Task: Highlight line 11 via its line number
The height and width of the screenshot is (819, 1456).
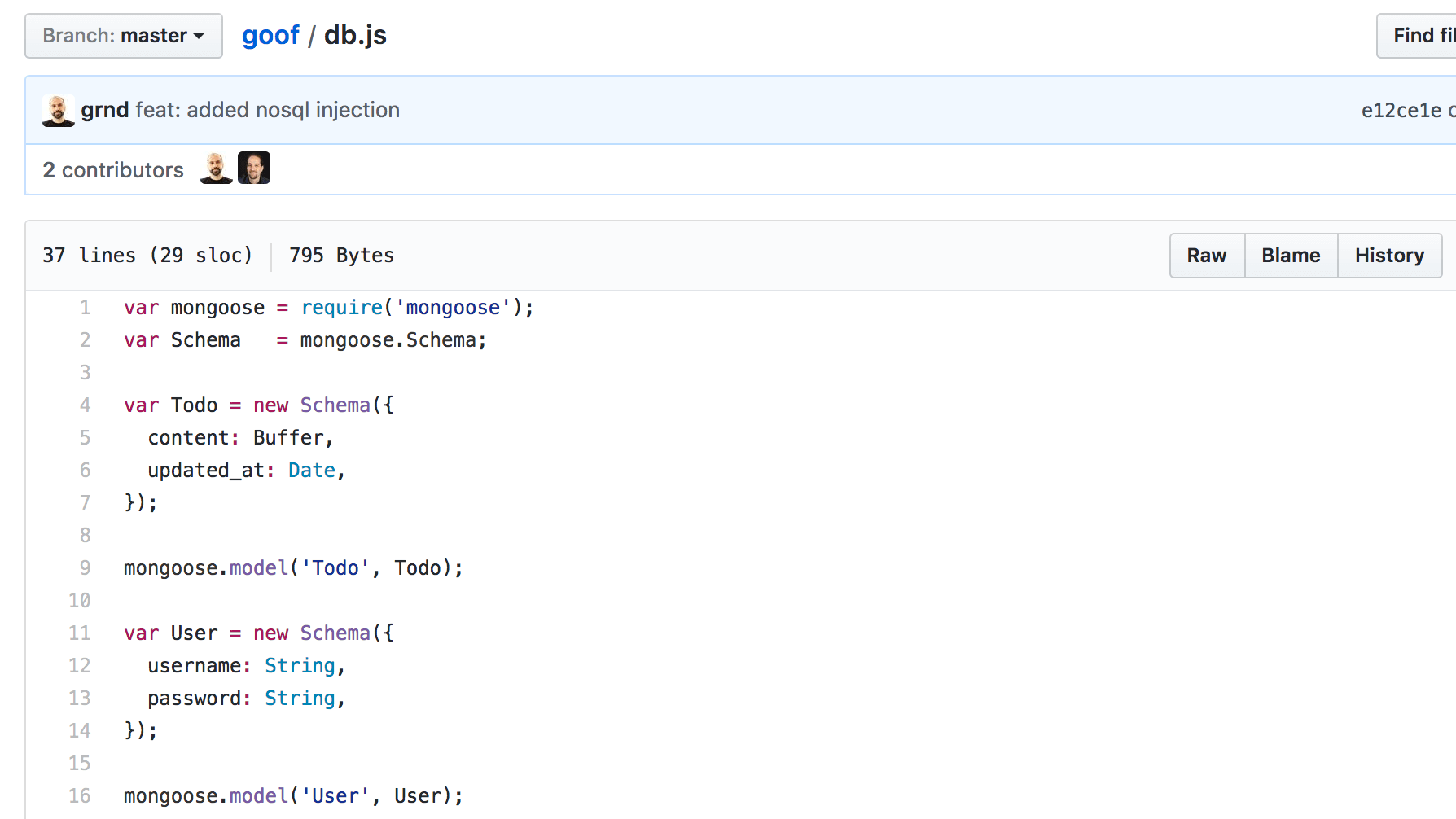Action: [x=80, y=633]
